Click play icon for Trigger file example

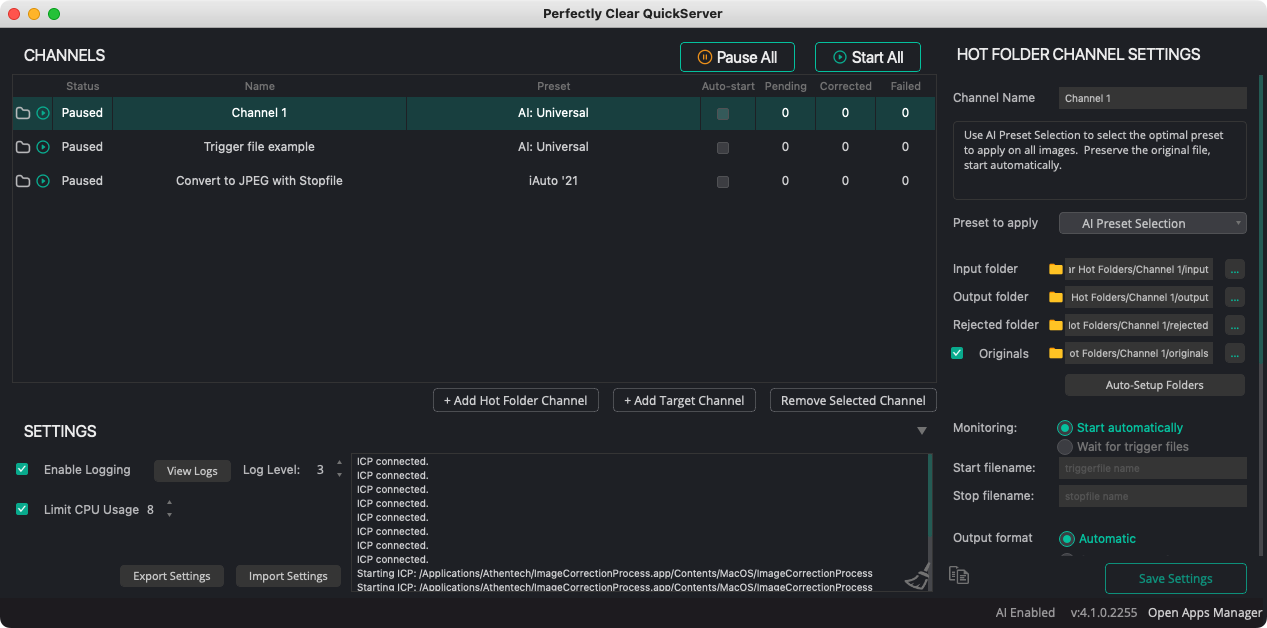click(x=43, y=147)
